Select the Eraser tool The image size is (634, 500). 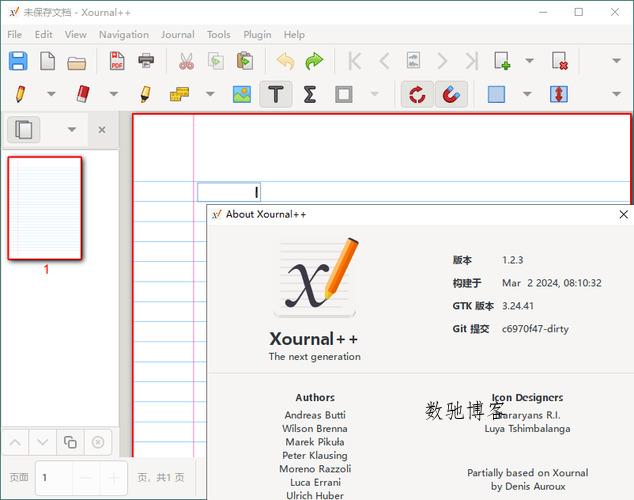83,94
